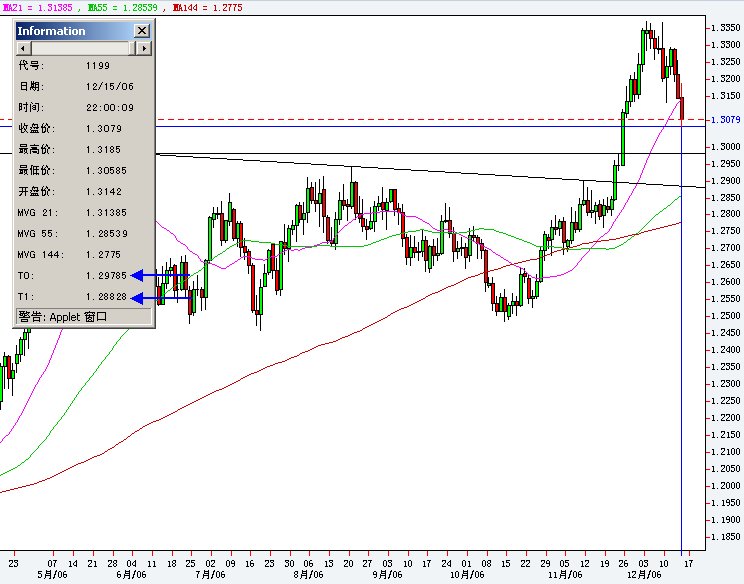Select the 时间 value 22:00:09
This screenshot has height=584, width=744.
click(110, 108)
